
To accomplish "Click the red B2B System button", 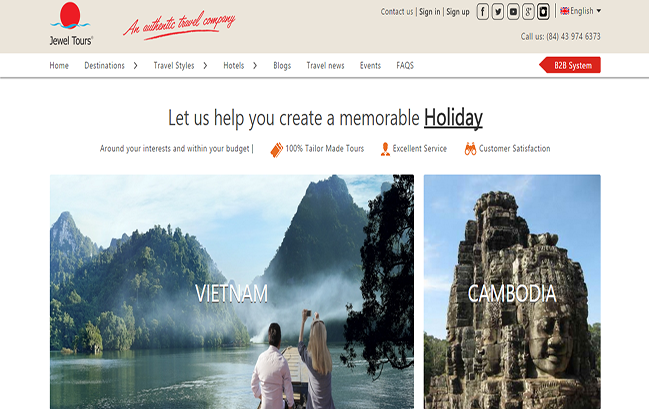I will click(570, 65).
